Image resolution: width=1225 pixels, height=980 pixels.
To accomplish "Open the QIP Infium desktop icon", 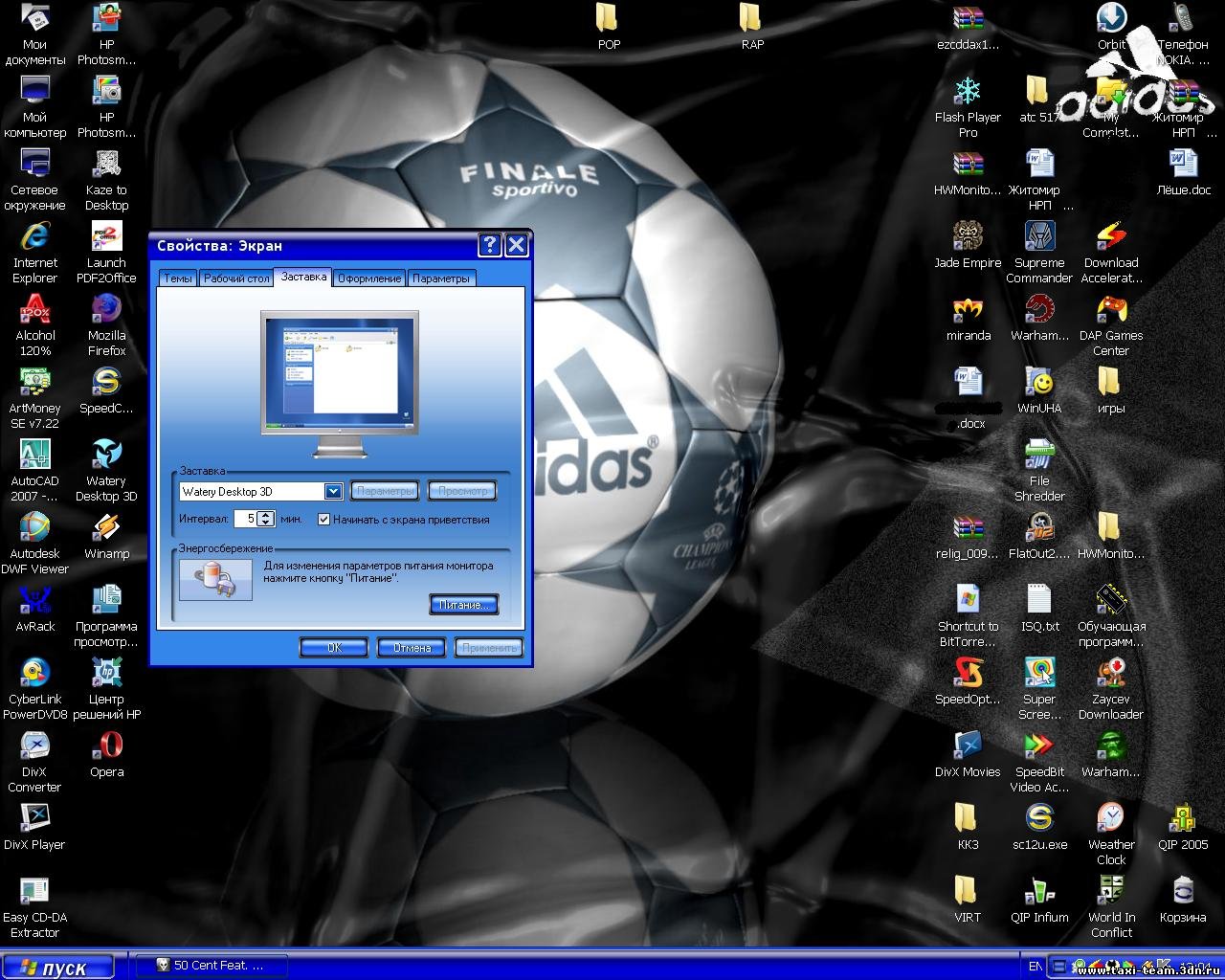I will click(x=1039, y=900).
